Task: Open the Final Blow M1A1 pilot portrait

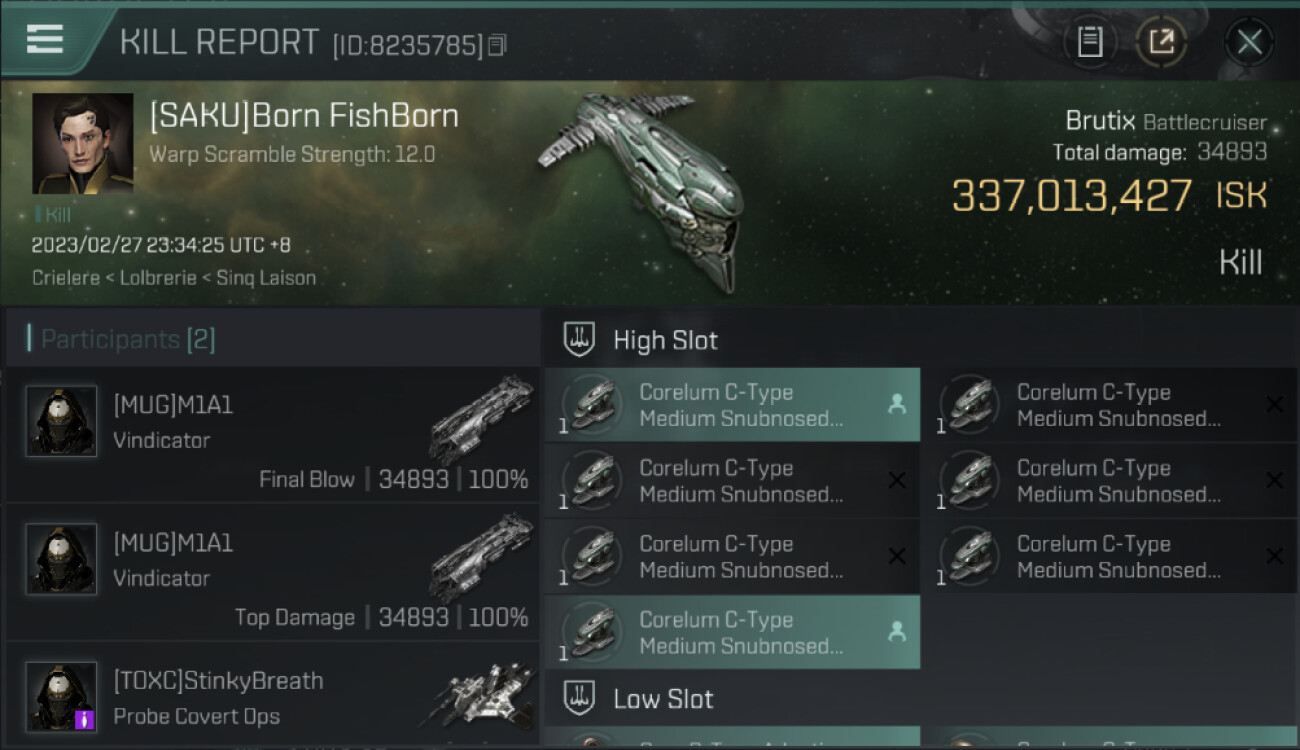Action: click(x=61, y=421)
